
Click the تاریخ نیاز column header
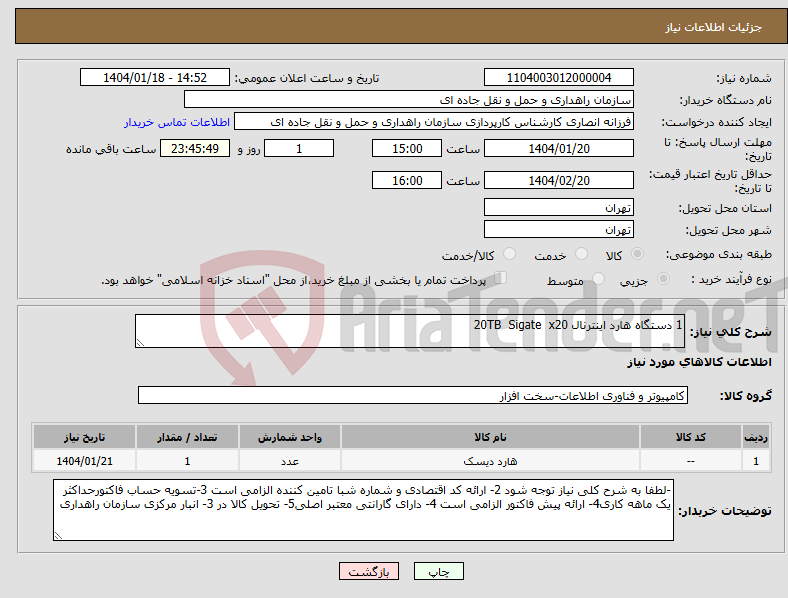(x=84, y=437)
